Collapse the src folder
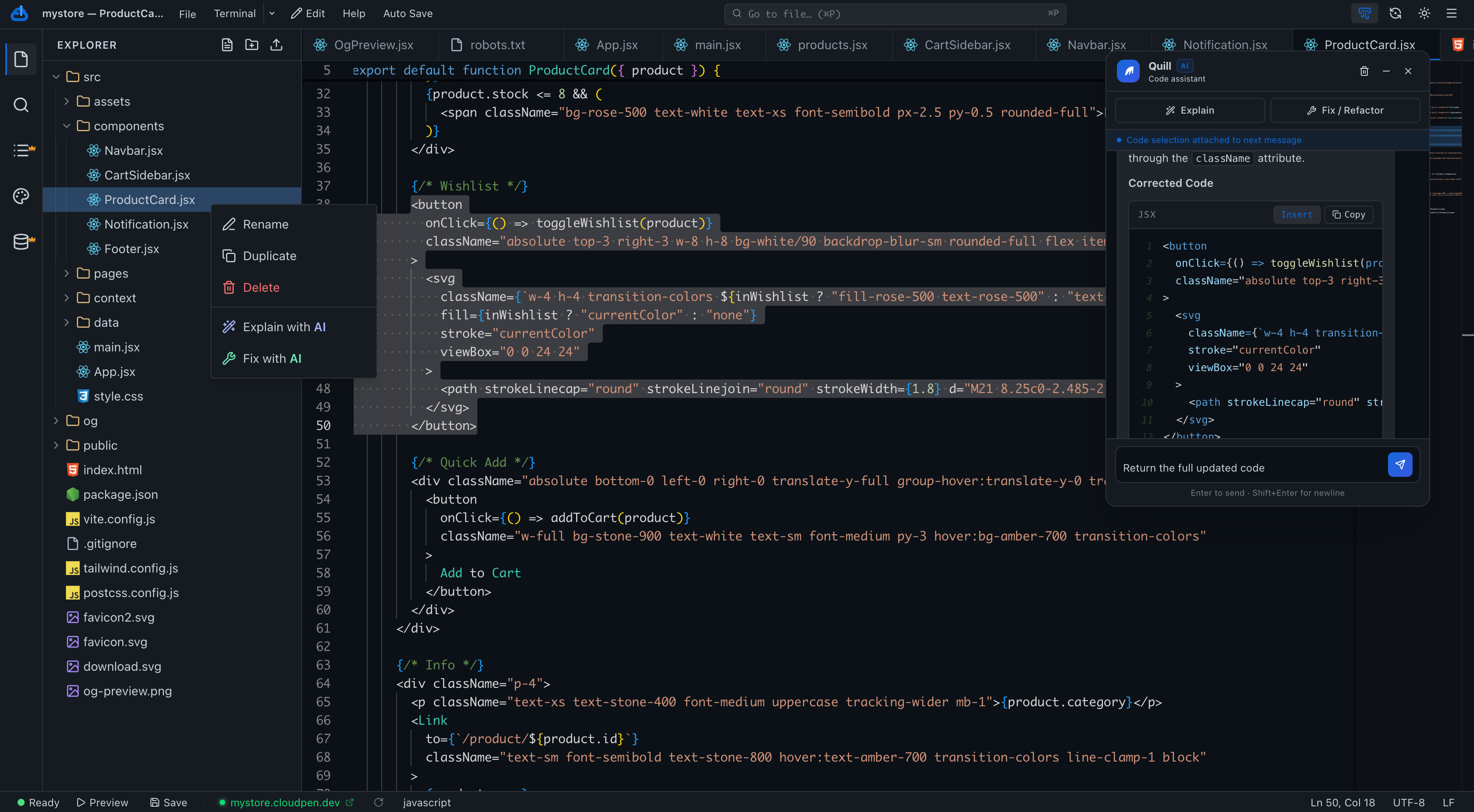 56,77
